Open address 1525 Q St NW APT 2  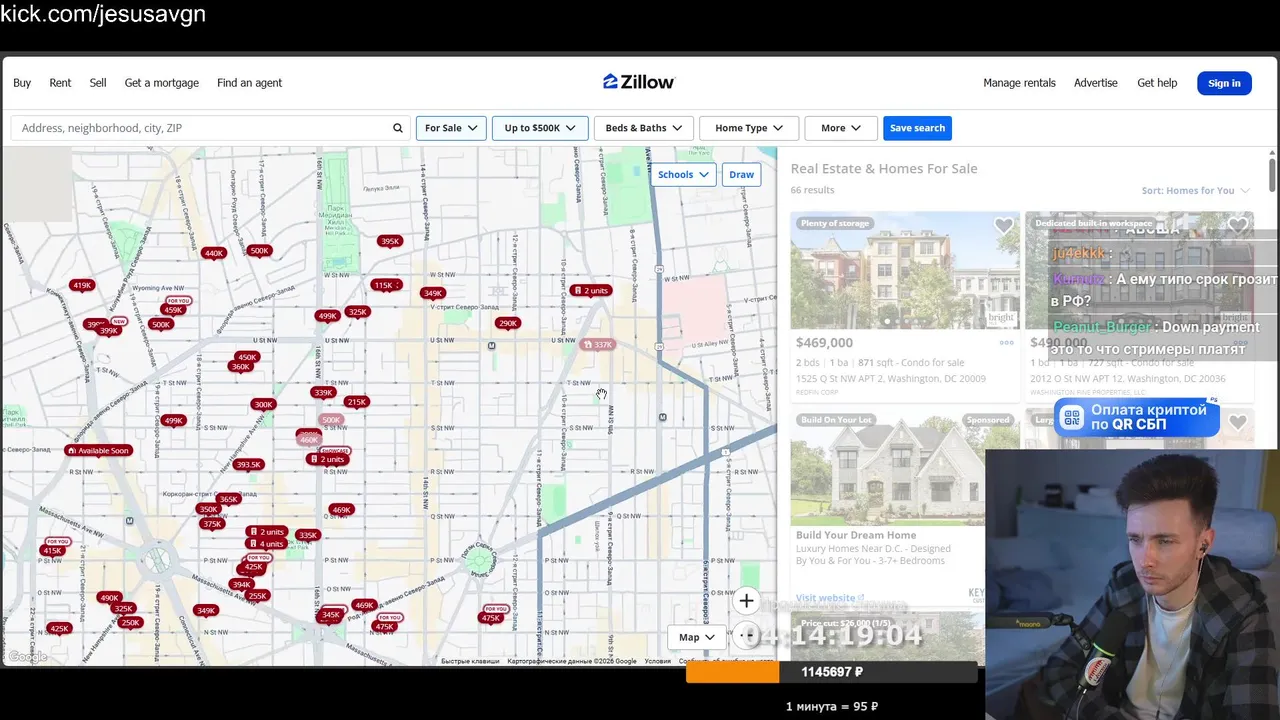pyautogui.click(x=891, y=379)
